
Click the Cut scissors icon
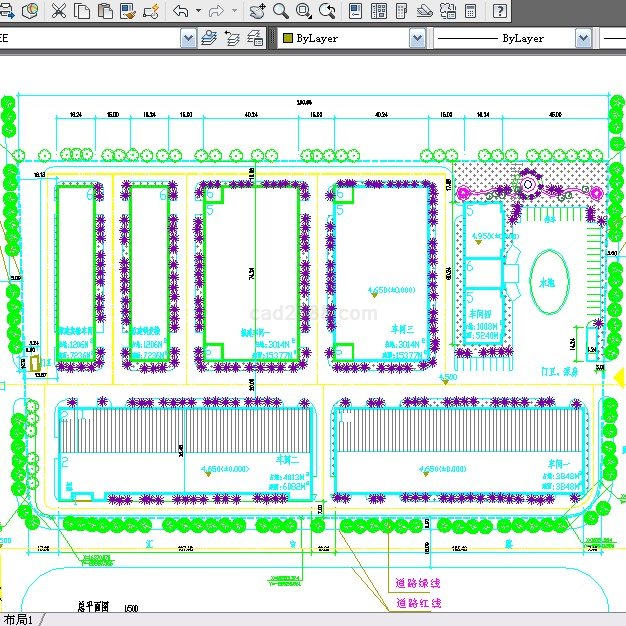[x=58, y=11]
